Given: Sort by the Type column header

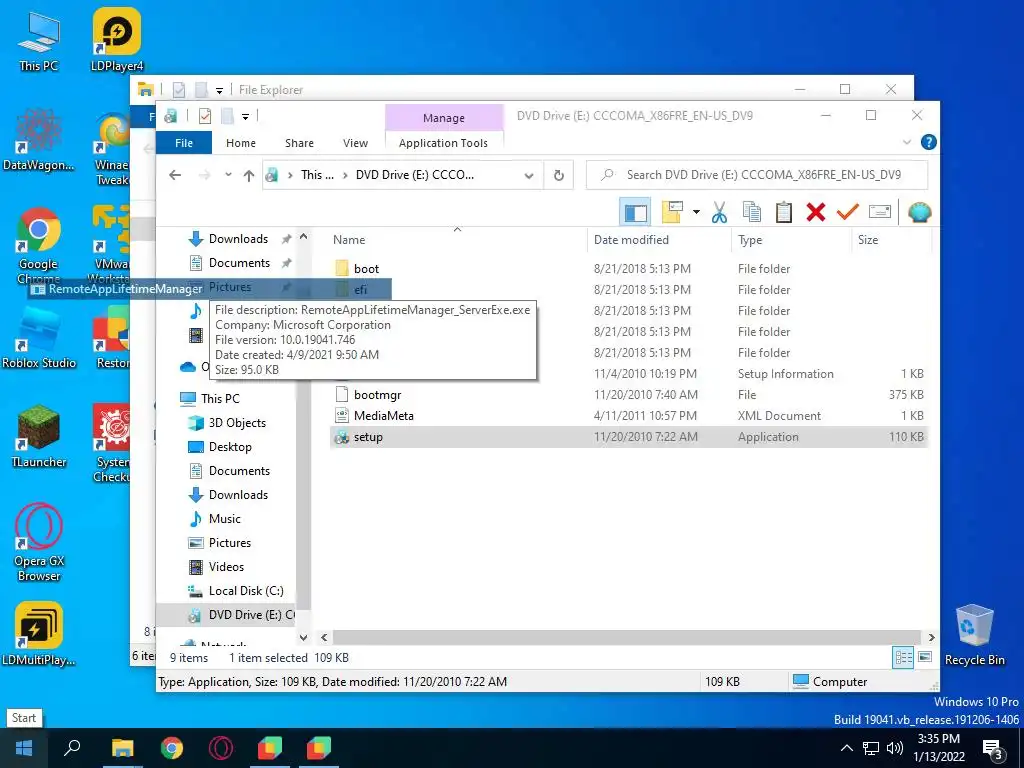Looking at the screenshot, I should pyautogui.click(x=792, y=240).
